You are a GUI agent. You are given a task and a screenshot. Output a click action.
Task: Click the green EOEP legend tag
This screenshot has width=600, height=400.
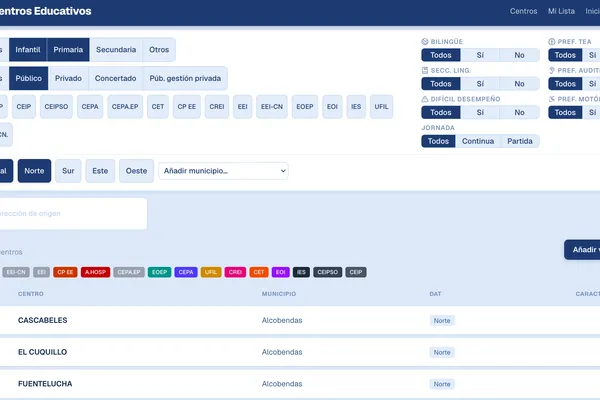coord(160,272)
